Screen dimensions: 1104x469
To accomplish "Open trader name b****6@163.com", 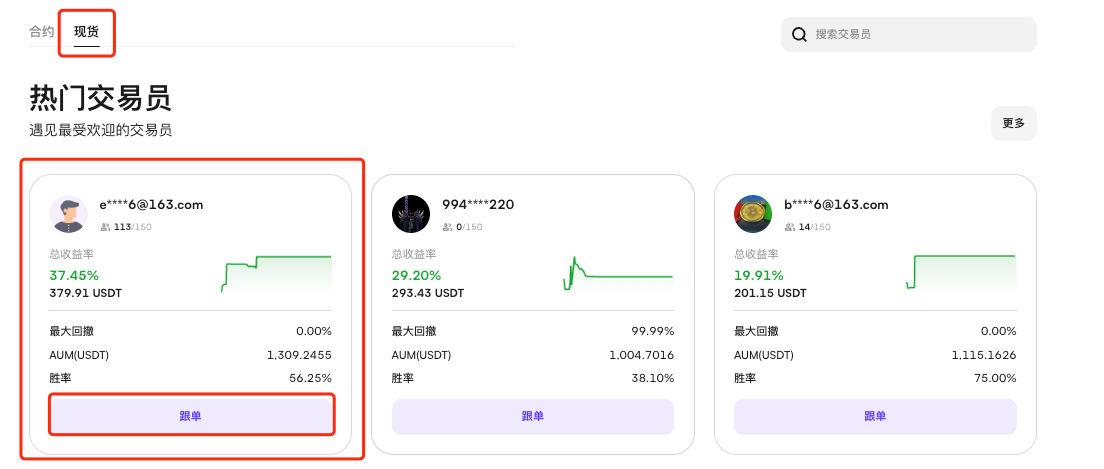I will 836,205.
